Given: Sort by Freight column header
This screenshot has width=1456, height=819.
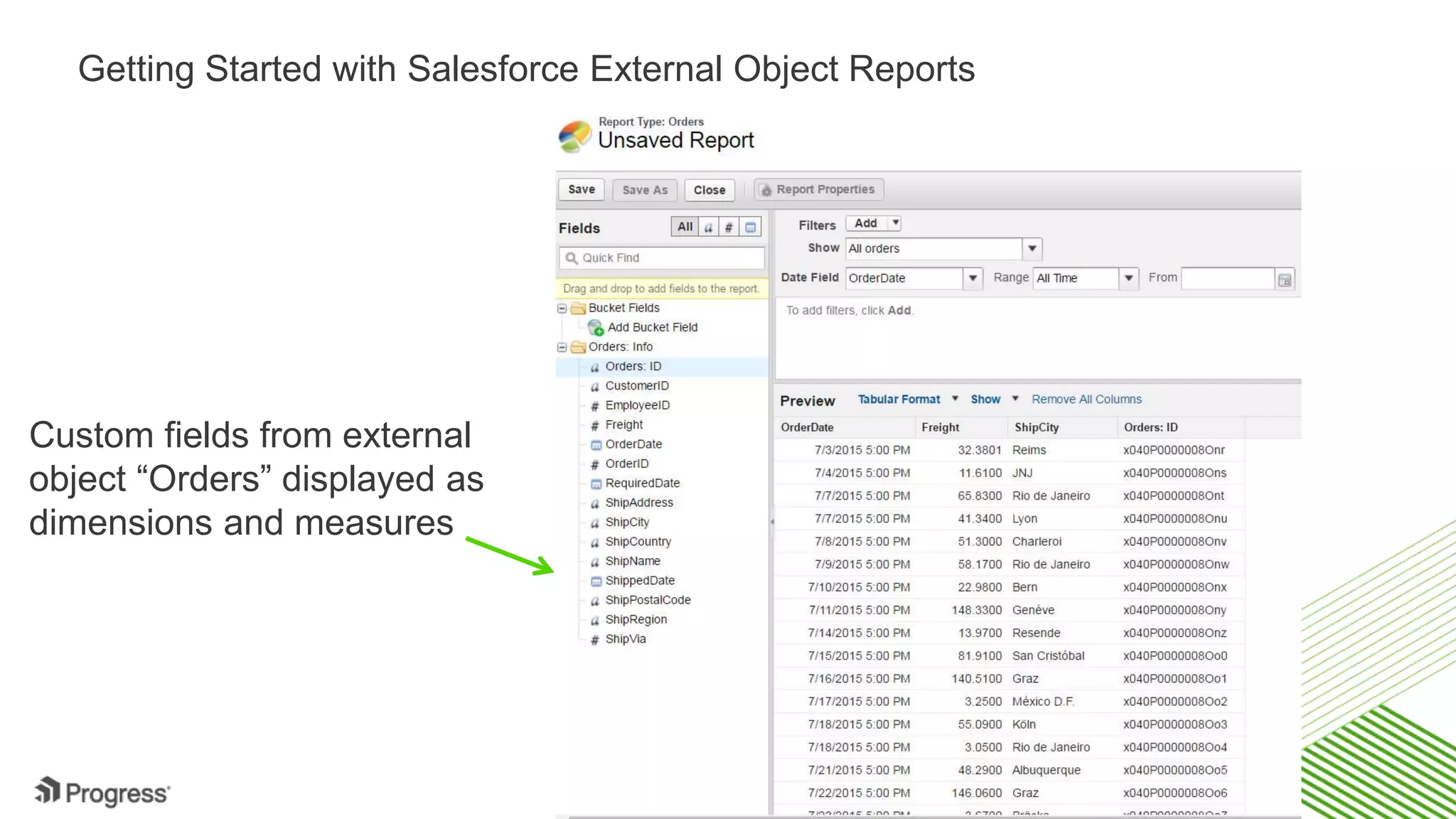Looking at the screenshot, I should [961, 427].
